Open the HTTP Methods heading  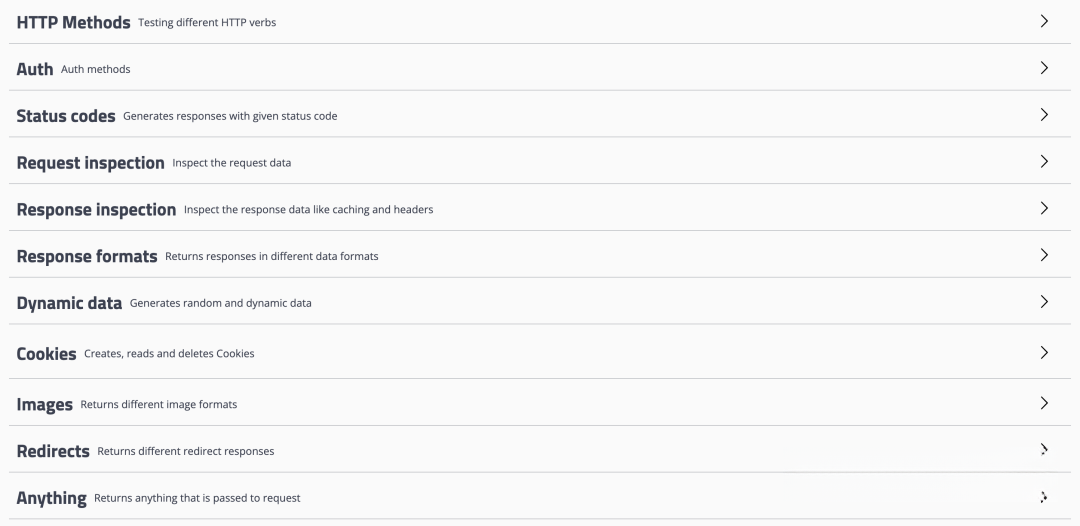(73, 22)
